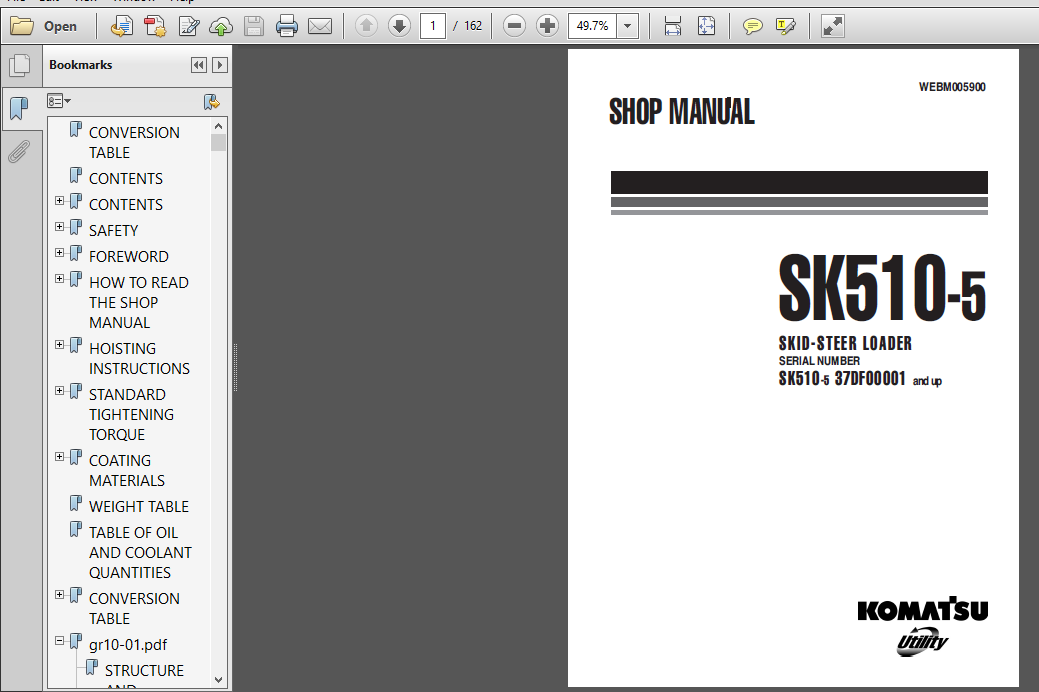1039x692 pixels.
Task: Expand the FOREWORD bookmark
Action: point(60,253)
